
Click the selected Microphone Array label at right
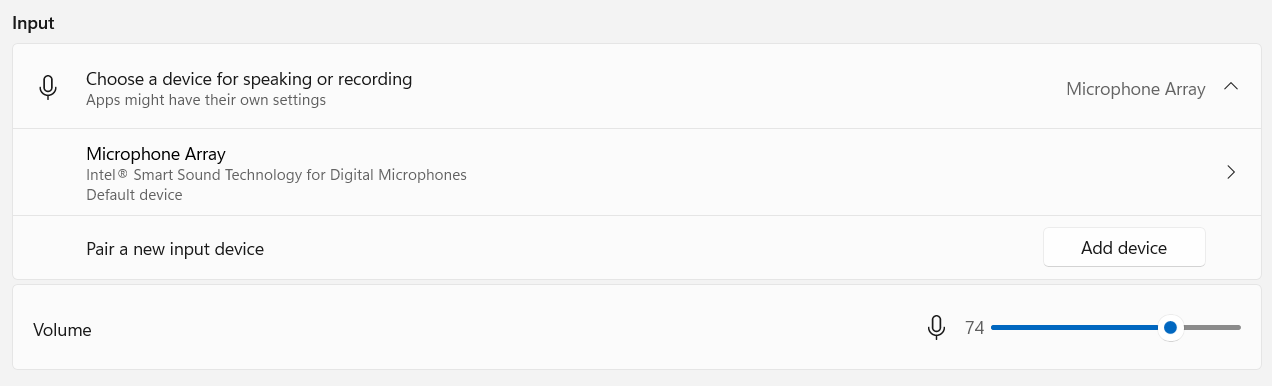[1135, 89]
